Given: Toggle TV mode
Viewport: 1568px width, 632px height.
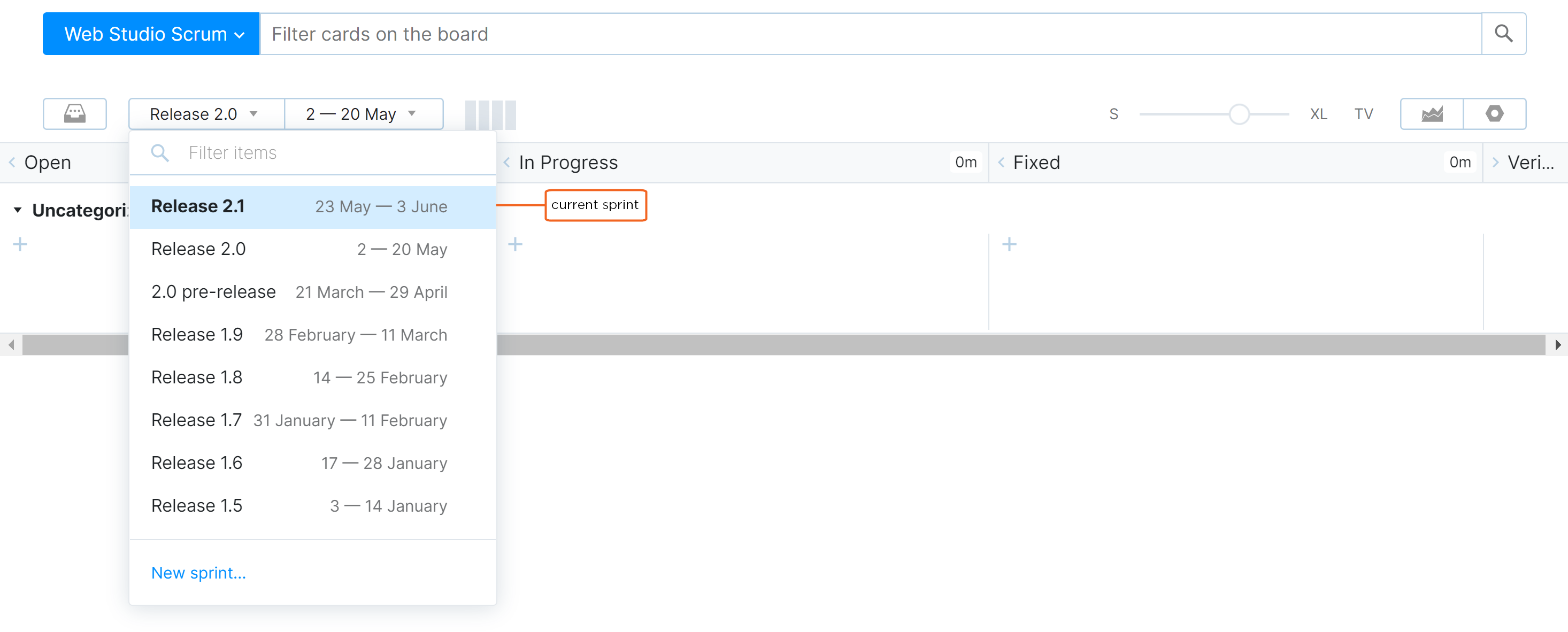Looking at the screenshot, I should 1363,114.
